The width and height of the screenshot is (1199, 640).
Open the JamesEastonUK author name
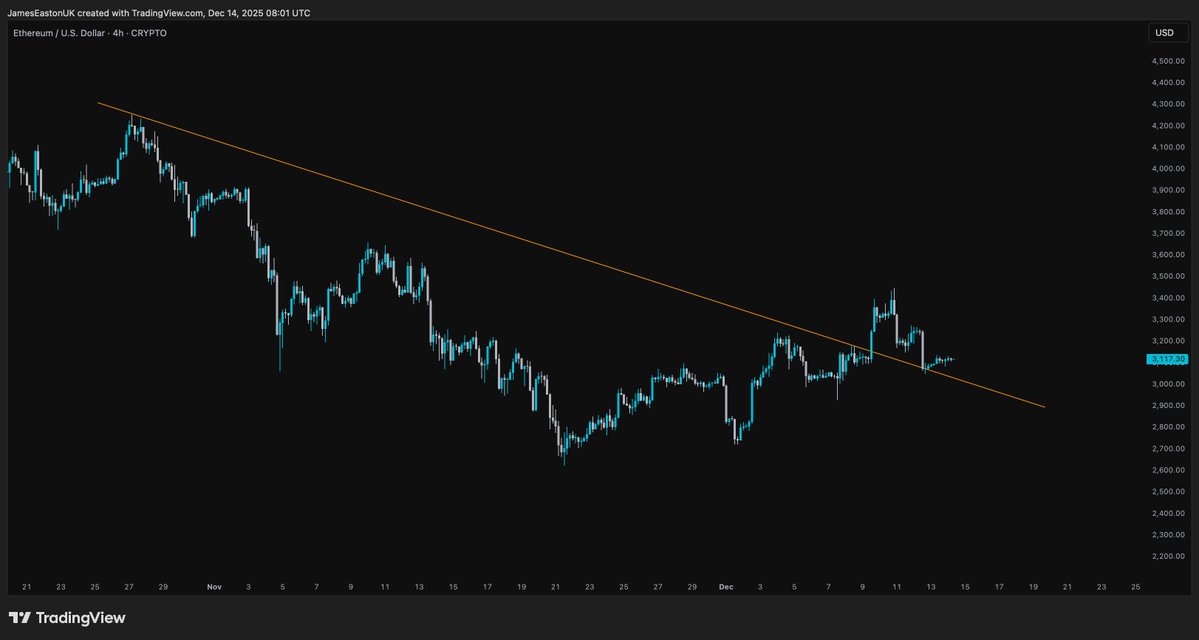(43, 13)
